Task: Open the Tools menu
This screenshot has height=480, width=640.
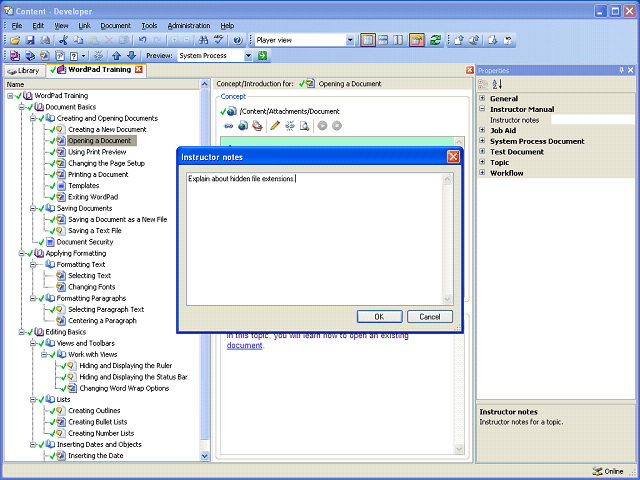Action: coord(149,26)
